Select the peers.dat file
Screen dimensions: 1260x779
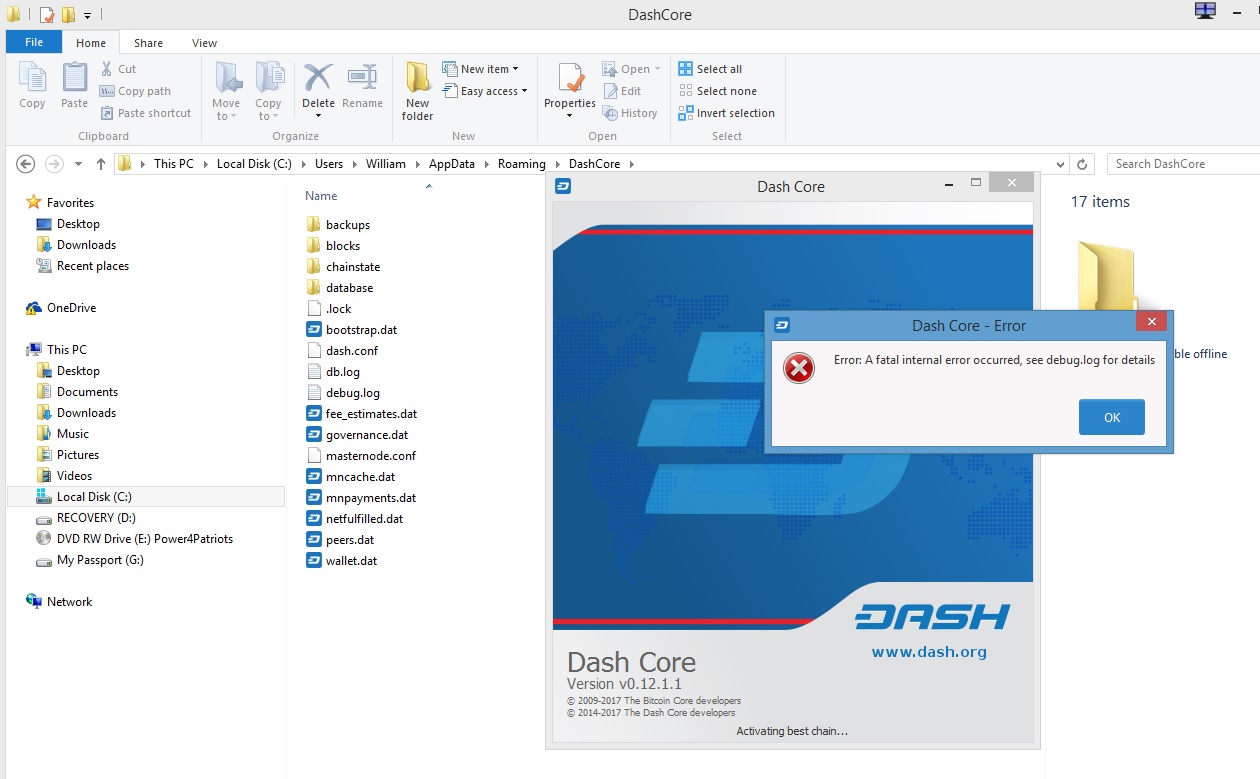click(x=350, y=540)
